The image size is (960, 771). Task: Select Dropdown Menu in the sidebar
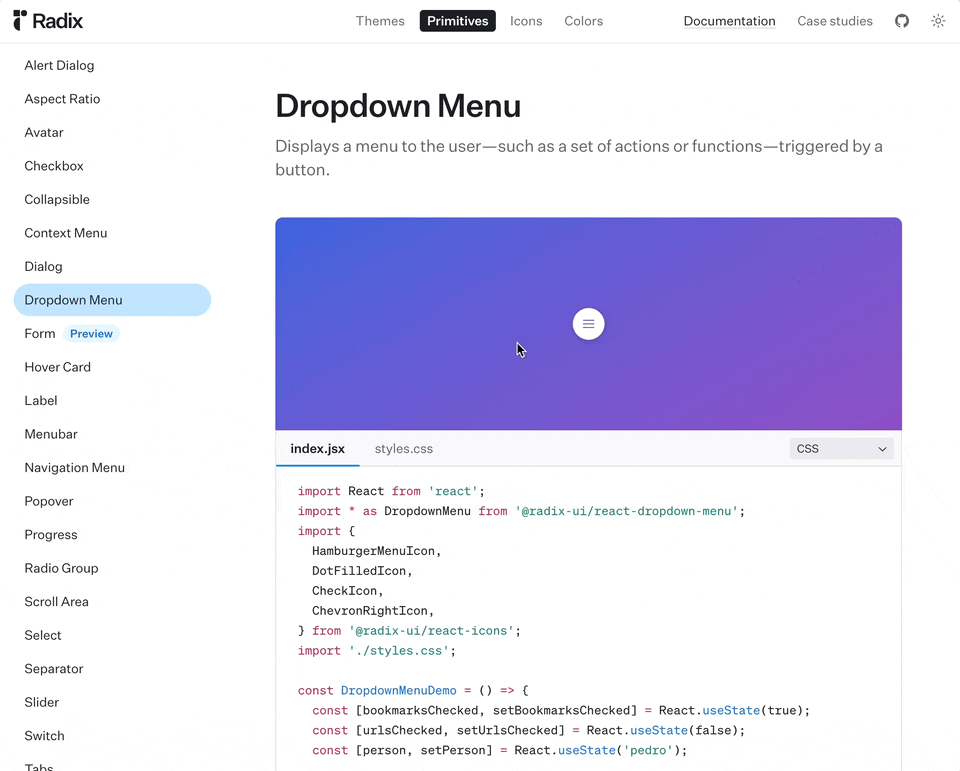(112, 300)
